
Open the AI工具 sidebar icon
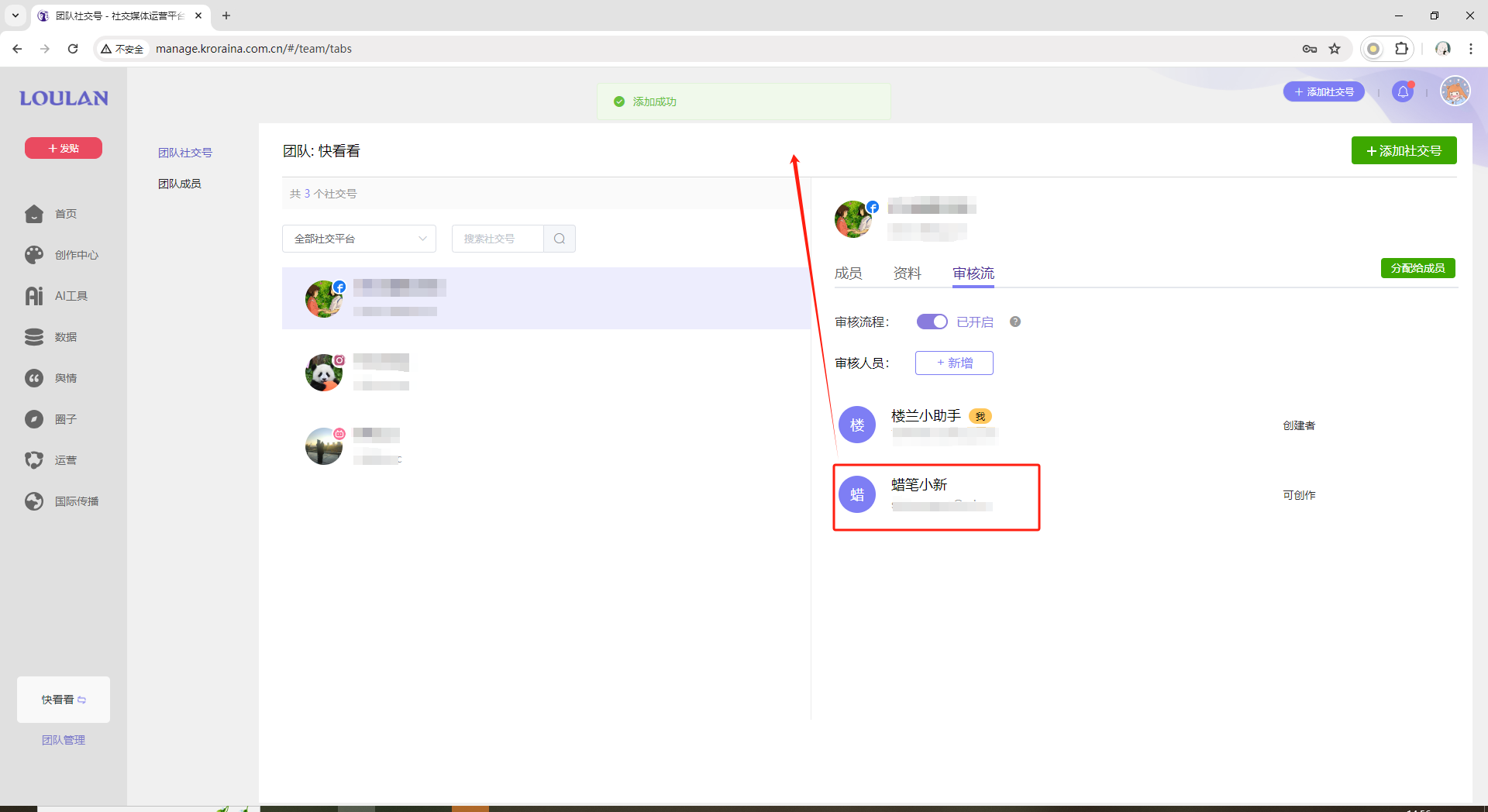[x=34, y=296]
